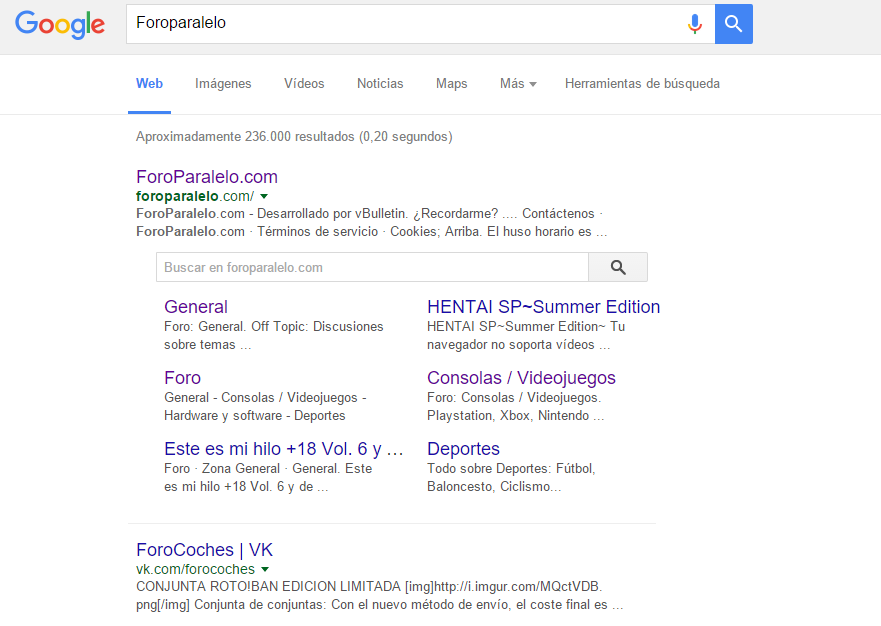Expand the arrow next to vk.com/forocoches
The height and width of the screenshot is (626, 881).
(265, 569)
